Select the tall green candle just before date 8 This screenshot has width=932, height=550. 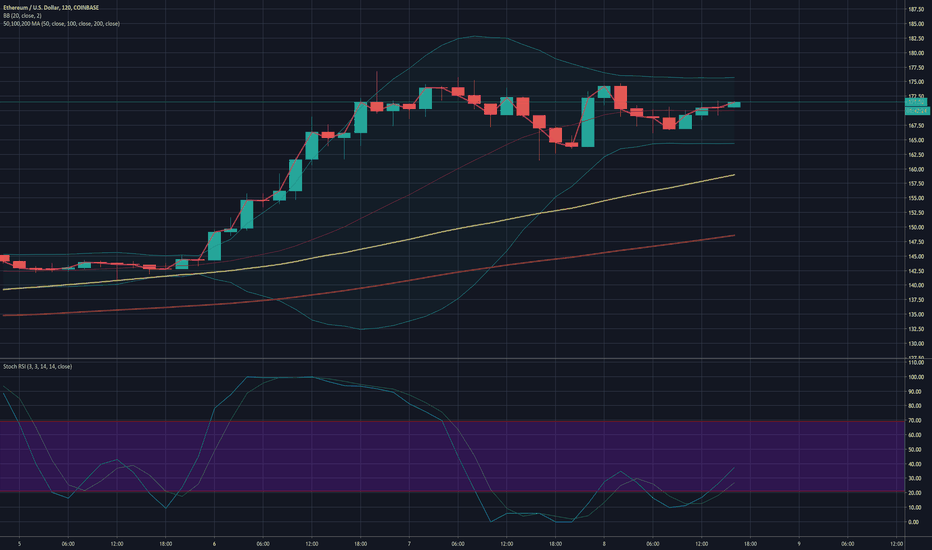[588, 122]
